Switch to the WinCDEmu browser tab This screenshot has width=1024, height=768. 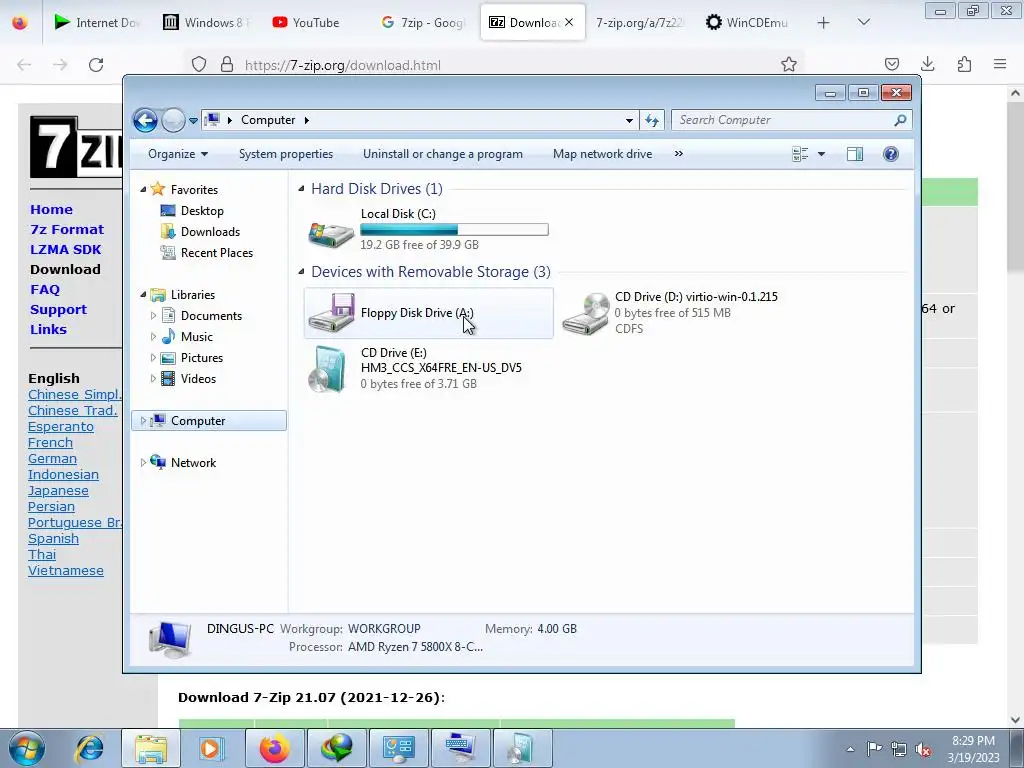point(748,22)
